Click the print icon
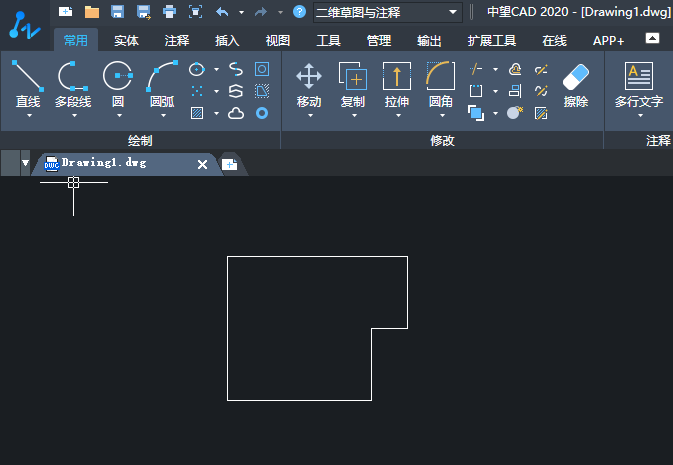This screenshot has width=673, height=465. tap(170, 12)
